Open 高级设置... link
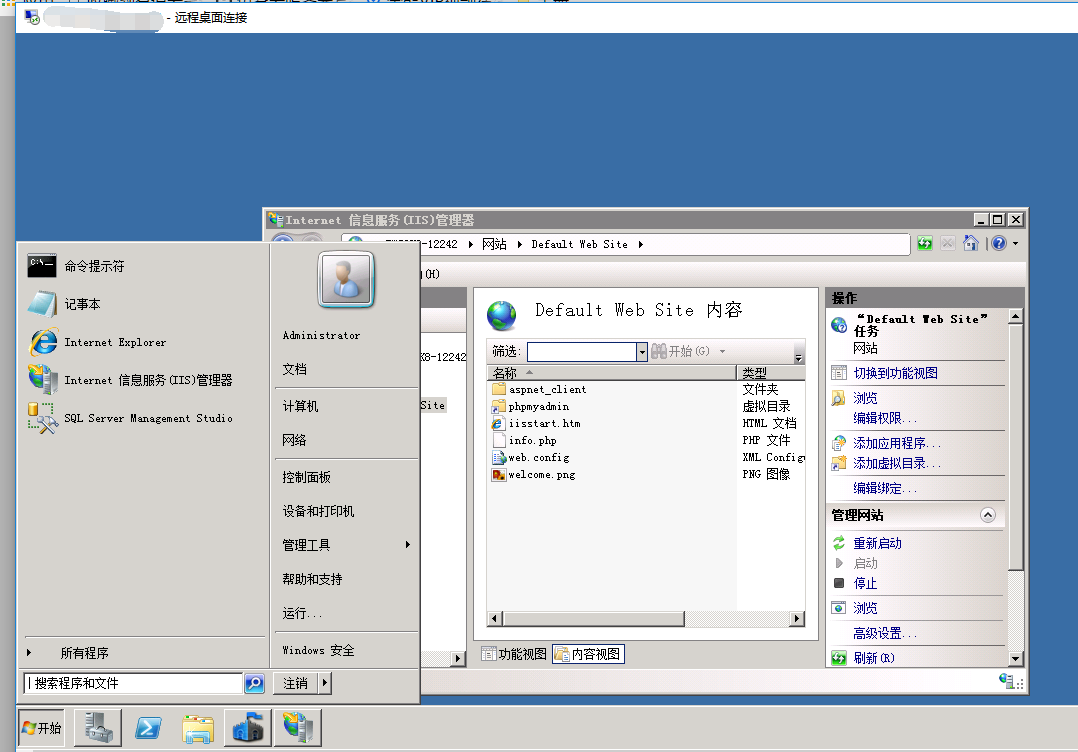The image size is (1078, 752). tap(885, 633)
